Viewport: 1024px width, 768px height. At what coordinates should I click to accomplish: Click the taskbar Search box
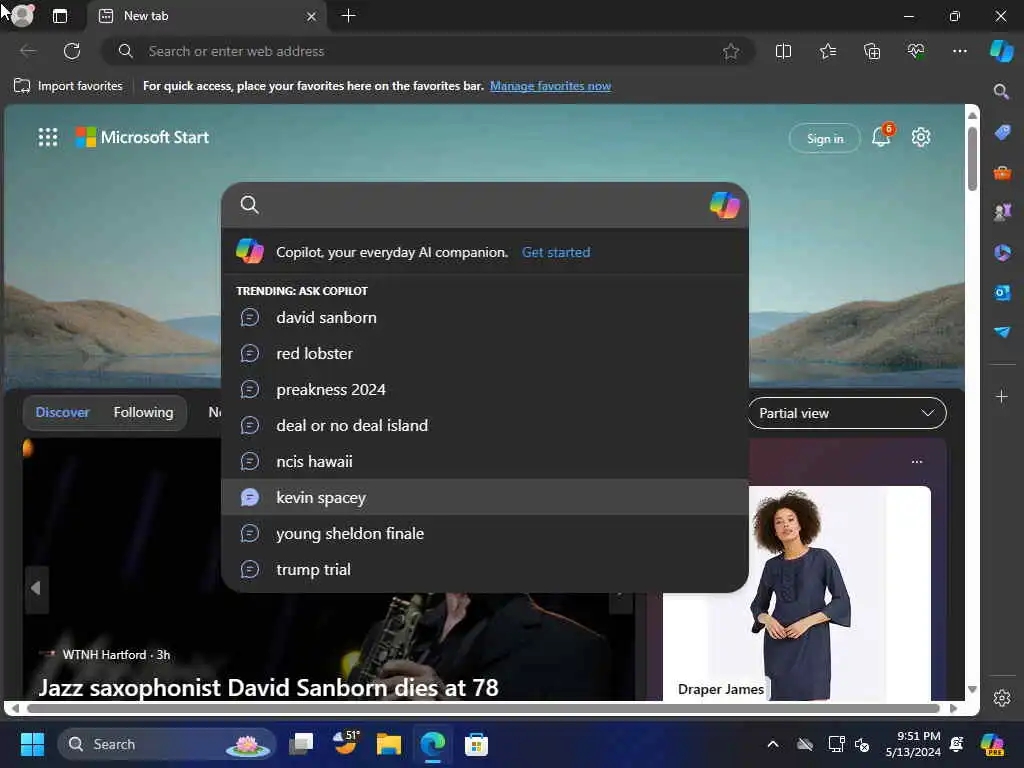pyautogui.click(x=167, y=744)
